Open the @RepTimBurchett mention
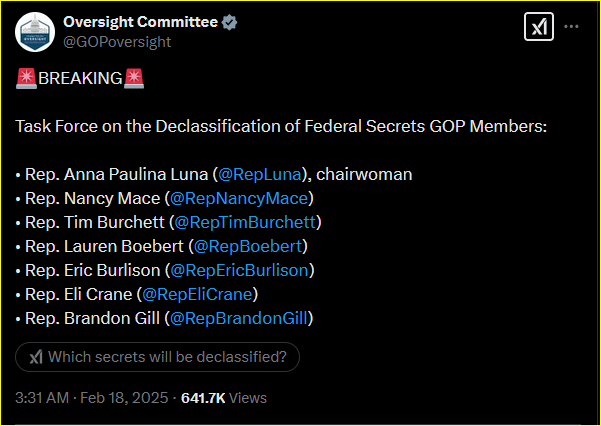This screenshot has width=601, height=426. coord(245,222)
